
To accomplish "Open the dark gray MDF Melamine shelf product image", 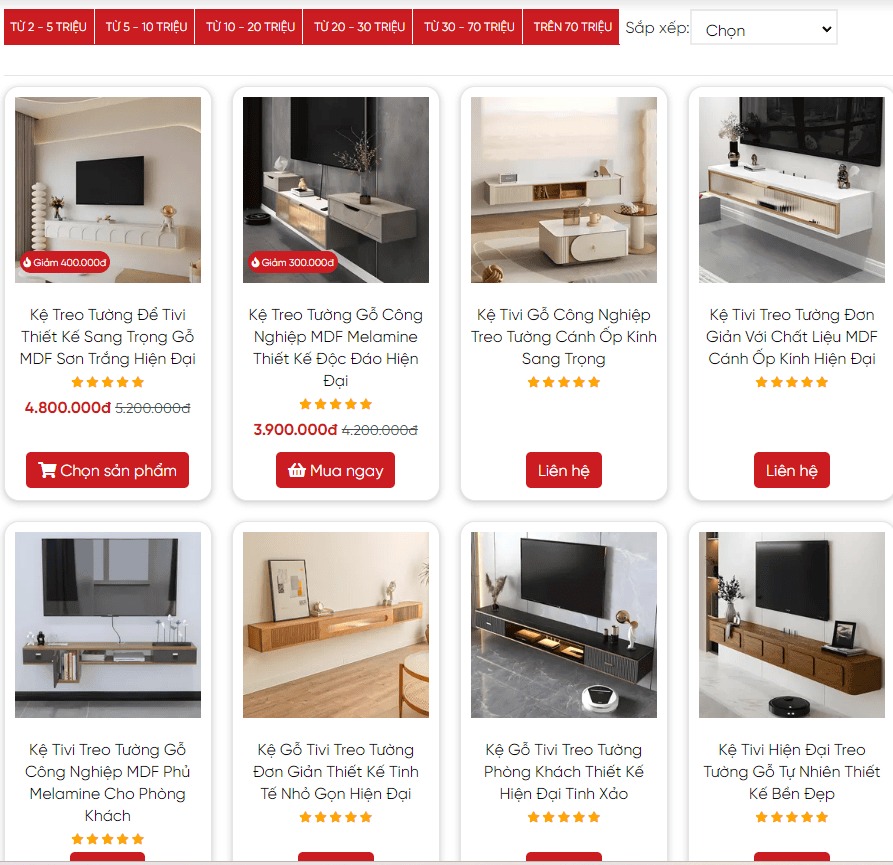I will [x=335, y=190].
